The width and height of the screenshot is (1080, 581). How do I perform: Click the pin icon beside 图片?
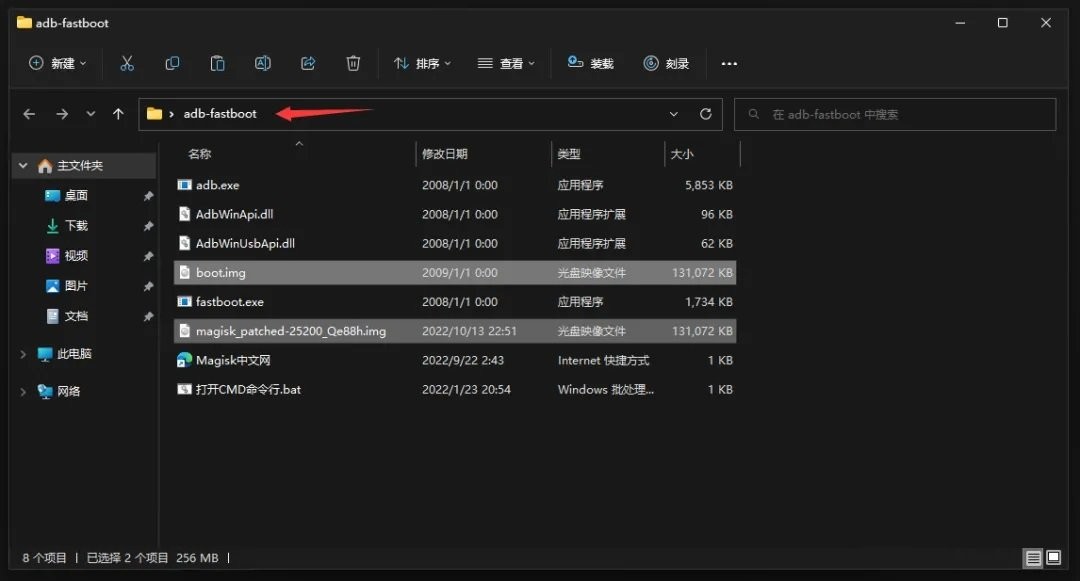pos(148,286)
